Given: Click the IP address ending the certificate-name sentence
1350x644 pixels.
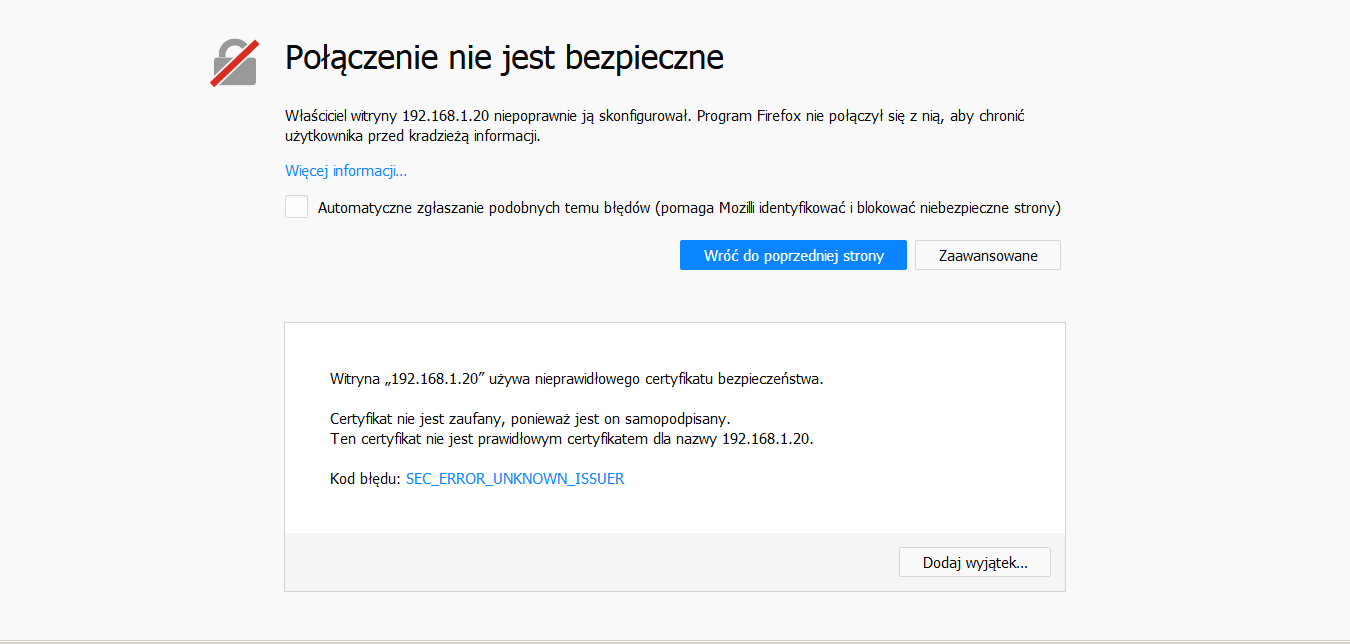Looking at the screenshot, I should pos(766,439).
